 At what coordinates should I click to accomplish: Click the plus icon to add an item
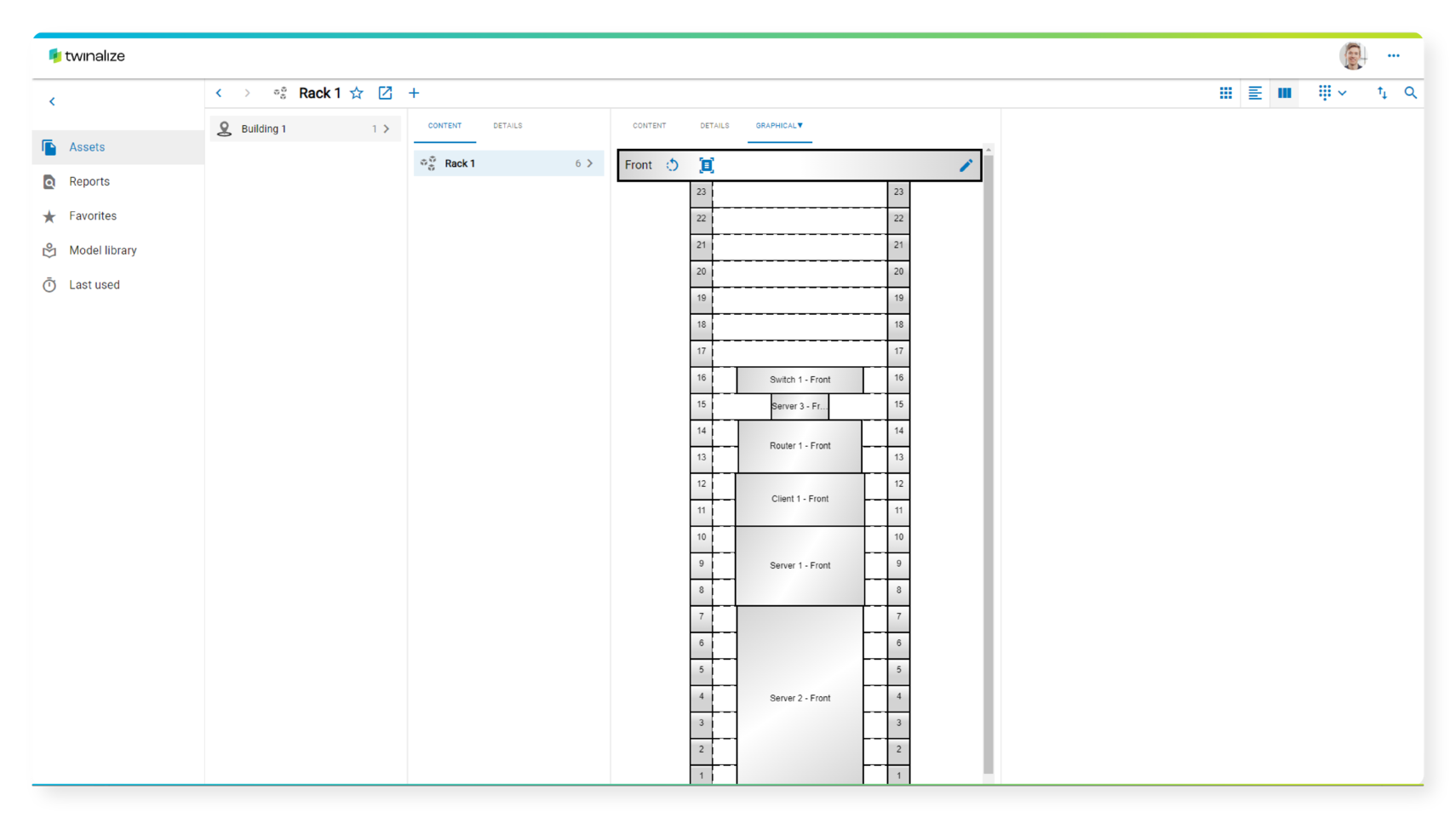coord(414,94)
